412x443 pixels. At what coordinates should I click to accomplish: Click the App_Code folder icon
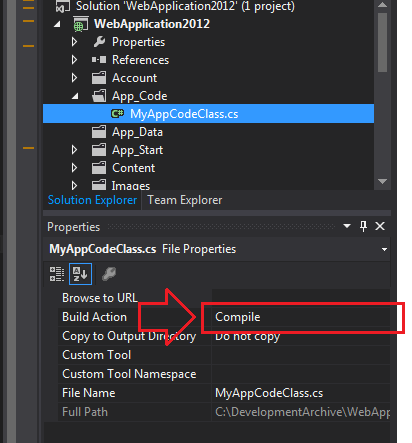coord(99,96)
